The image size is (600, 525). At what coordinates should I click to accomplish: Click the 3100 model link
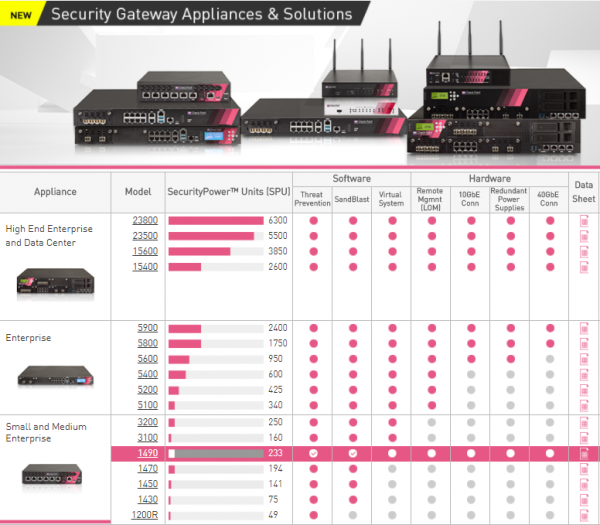click(x=147, y=437)
